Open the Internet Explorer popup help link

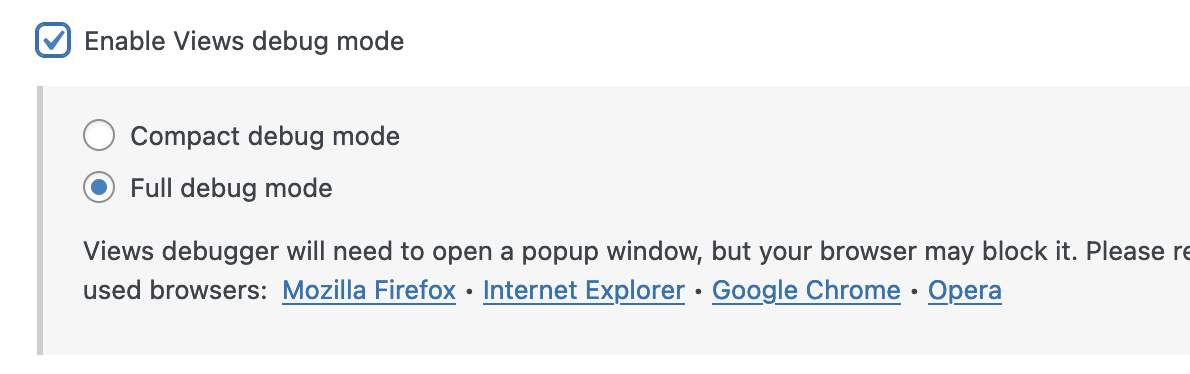click(x=584, y=291)
